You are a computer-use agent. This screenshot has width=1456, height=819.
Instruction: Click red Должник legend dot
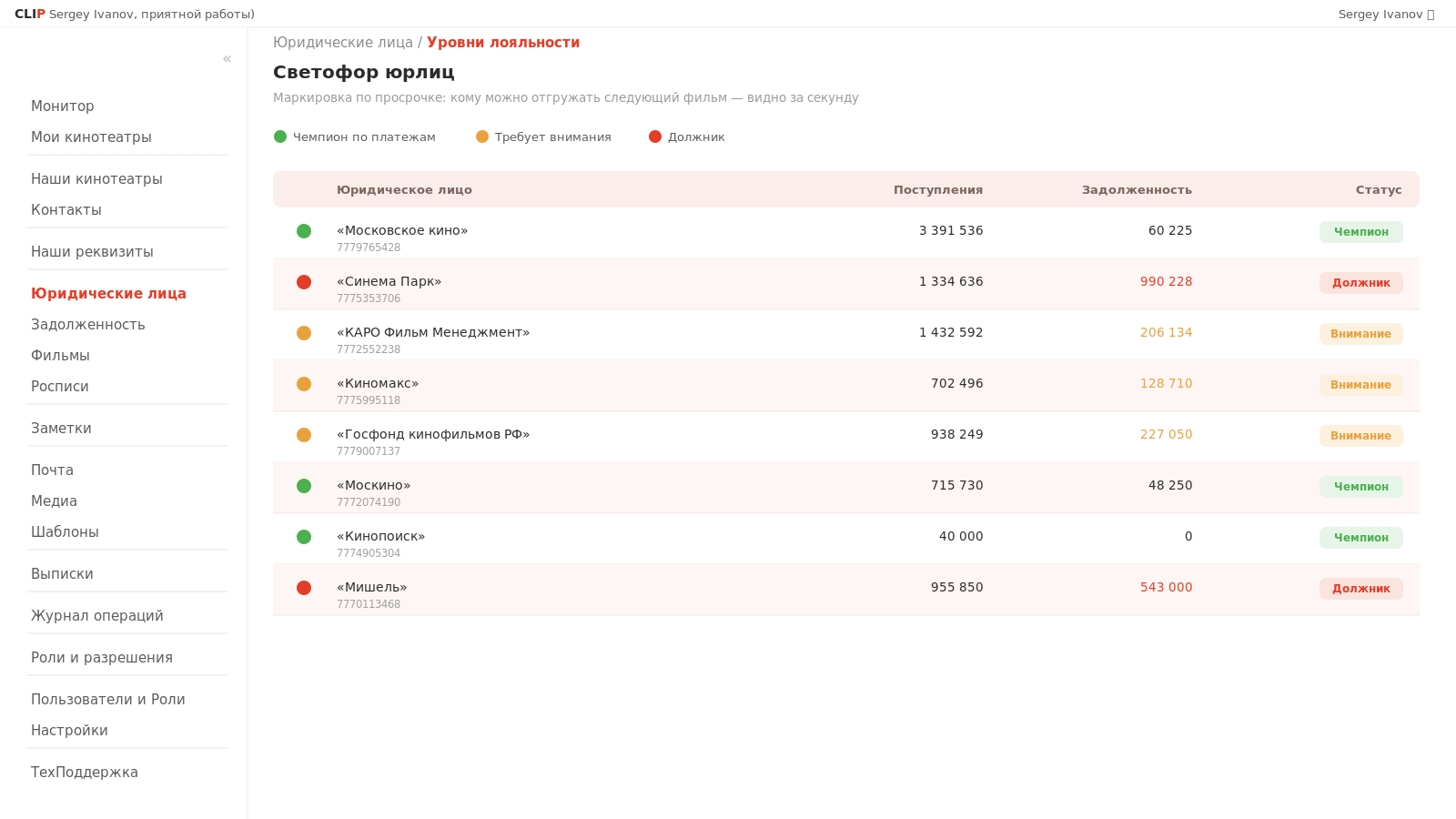[655, 136]
